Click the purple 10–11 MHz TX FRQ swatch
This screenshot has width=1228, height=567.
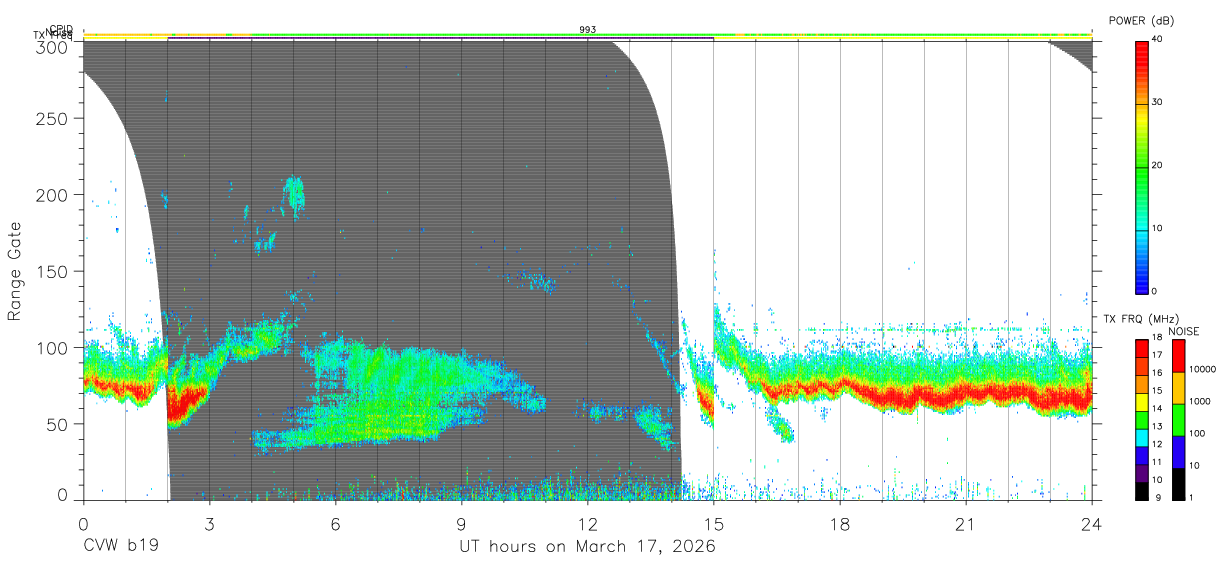(1141, 473)
